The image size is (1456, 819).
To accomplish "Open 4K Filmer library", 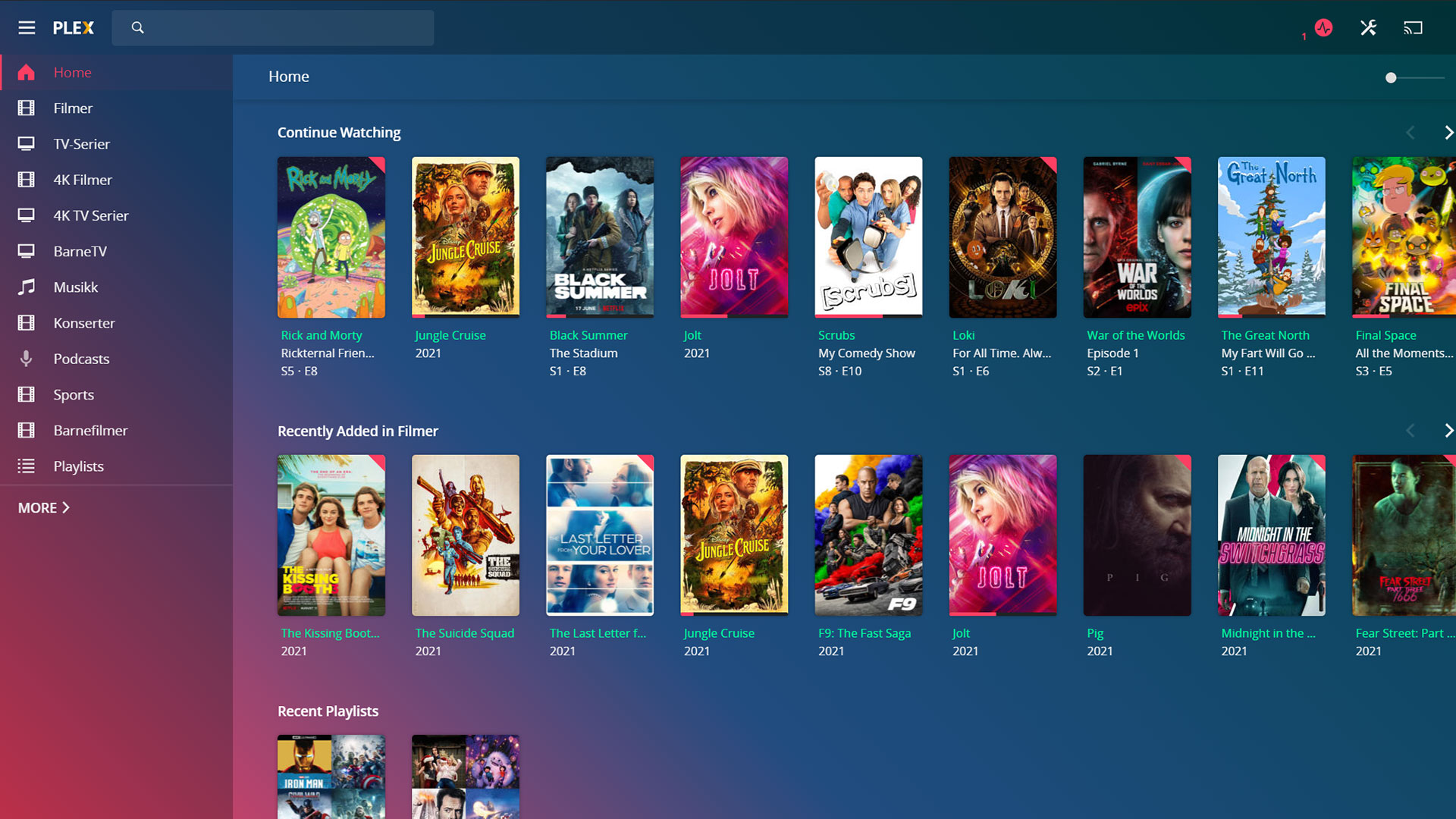I will 83,180.
